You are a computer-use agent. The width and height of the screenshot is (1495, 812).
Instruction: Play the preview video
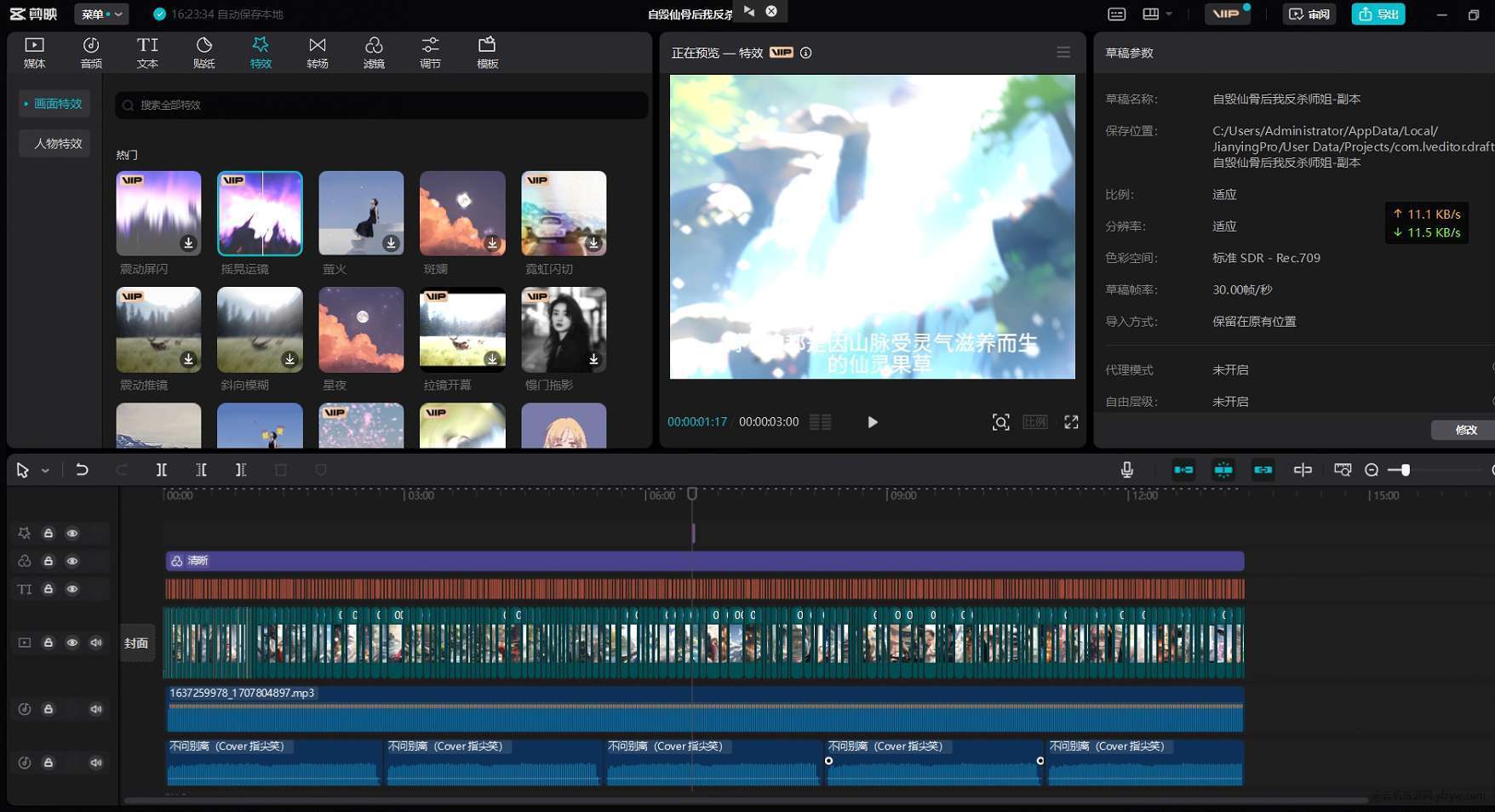click(x=872, y=422)
